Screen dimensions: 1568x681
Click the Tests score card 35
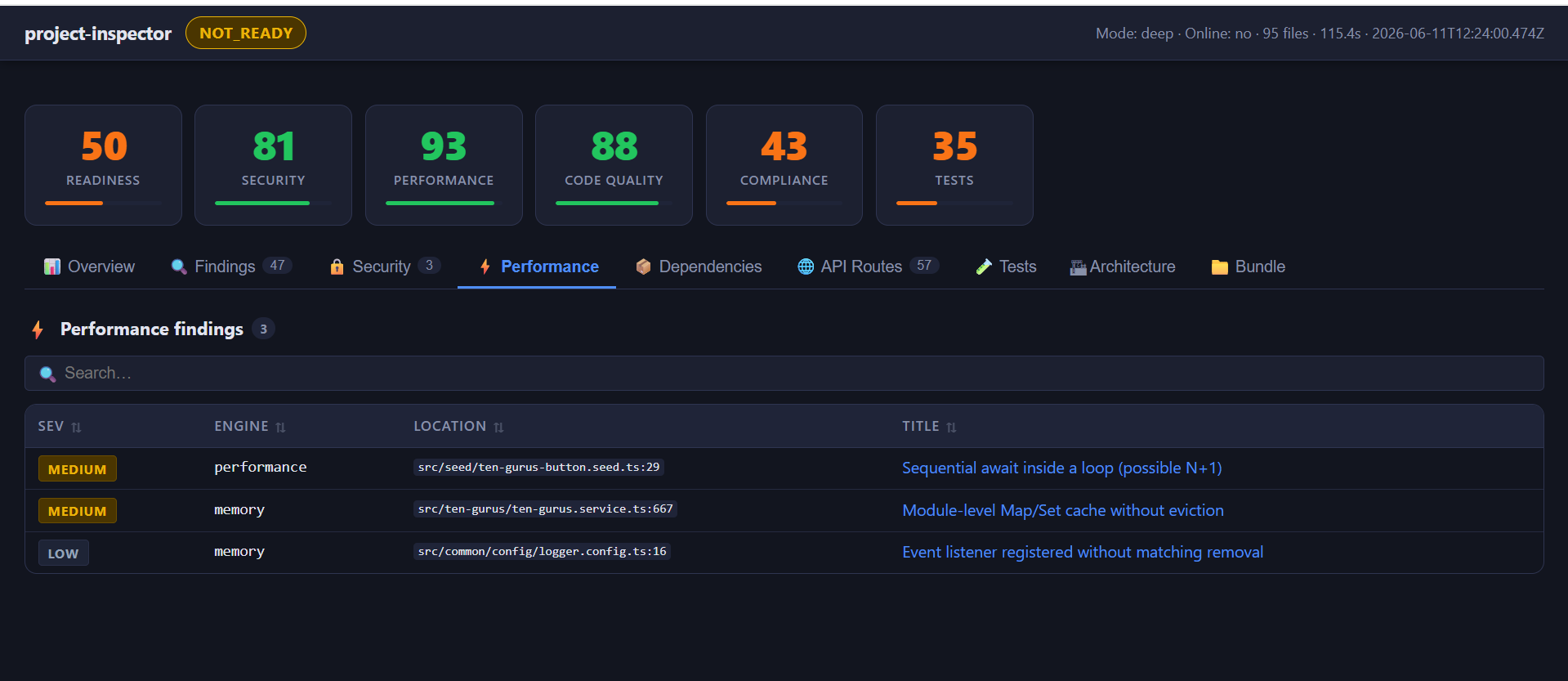(x=954, y=165)
